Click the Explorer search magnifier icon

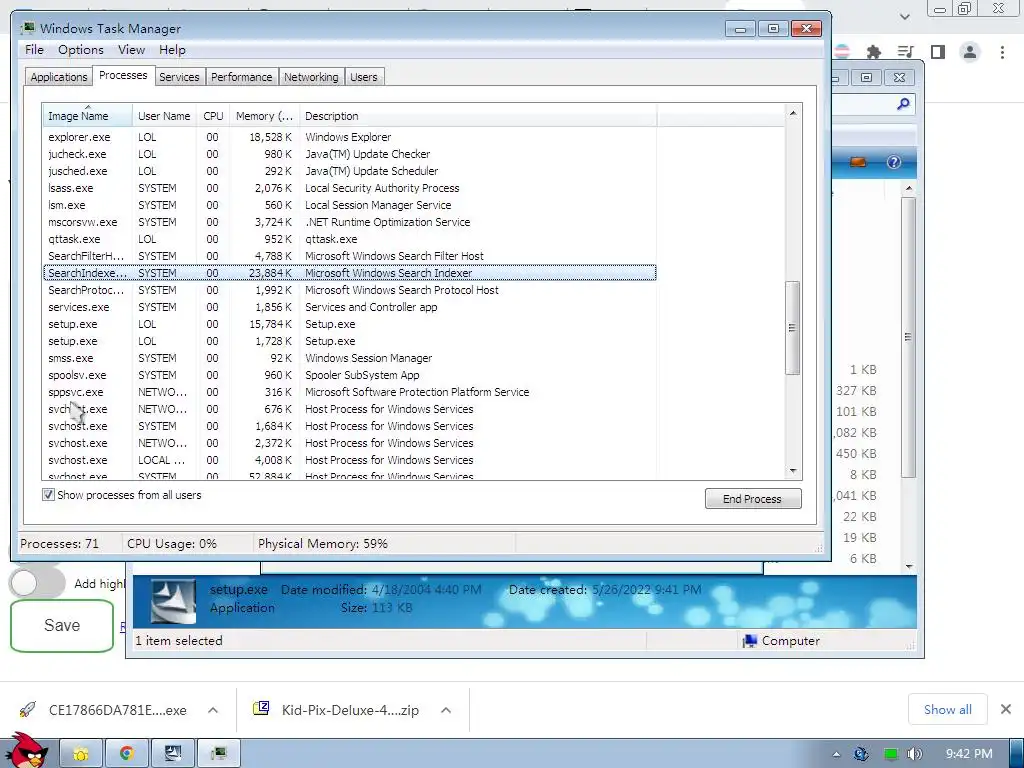pos(903,104)
